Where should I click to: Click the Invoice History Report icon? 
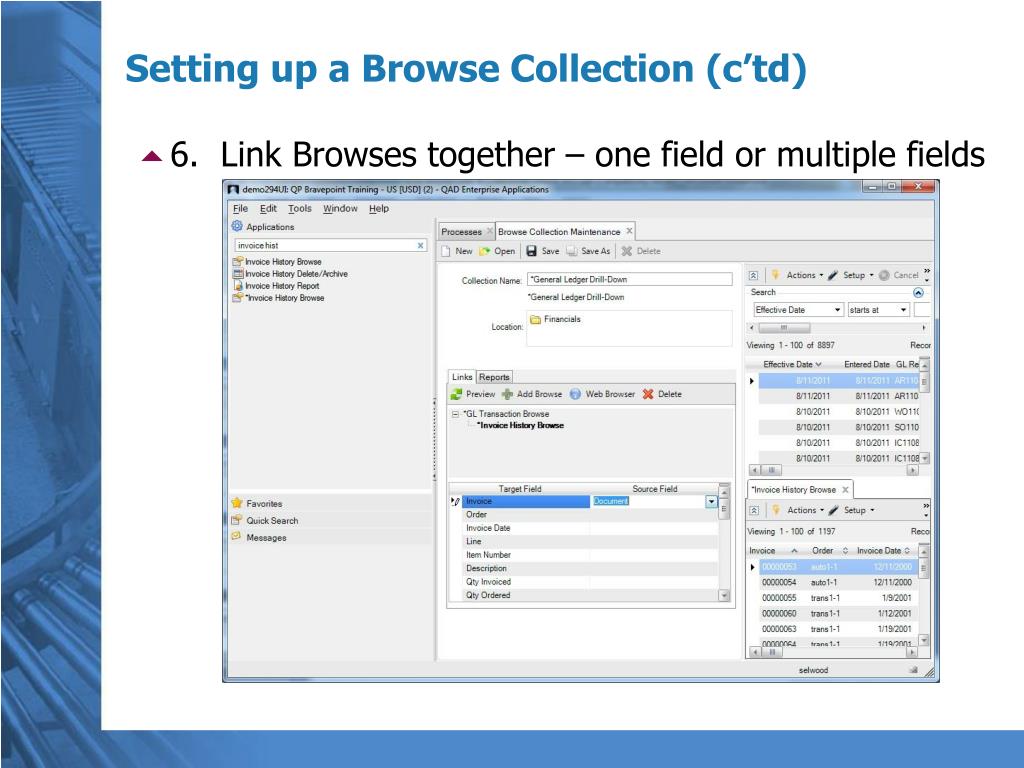pos(238,285)
